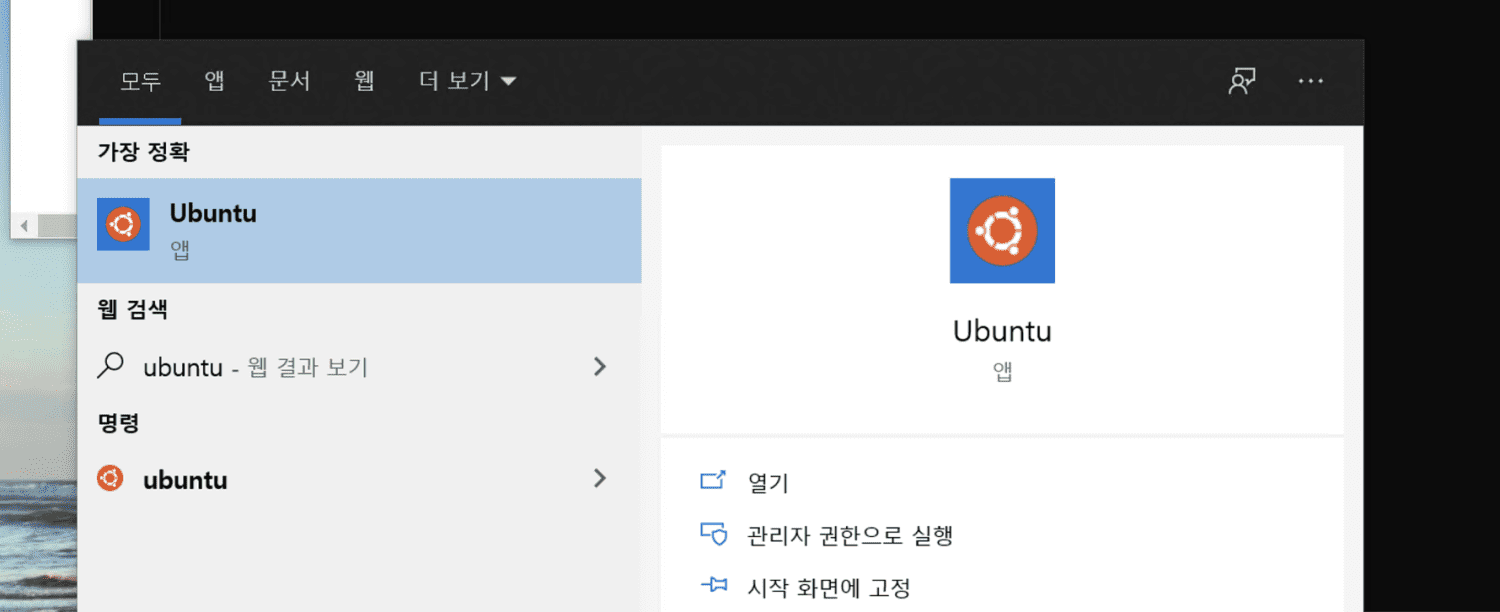The width and height of the screenshot is (1500, 612).
Task: Select 'ubuntu - 웹 결과 보기' suggestion
Action: click(x=256, y=367)
